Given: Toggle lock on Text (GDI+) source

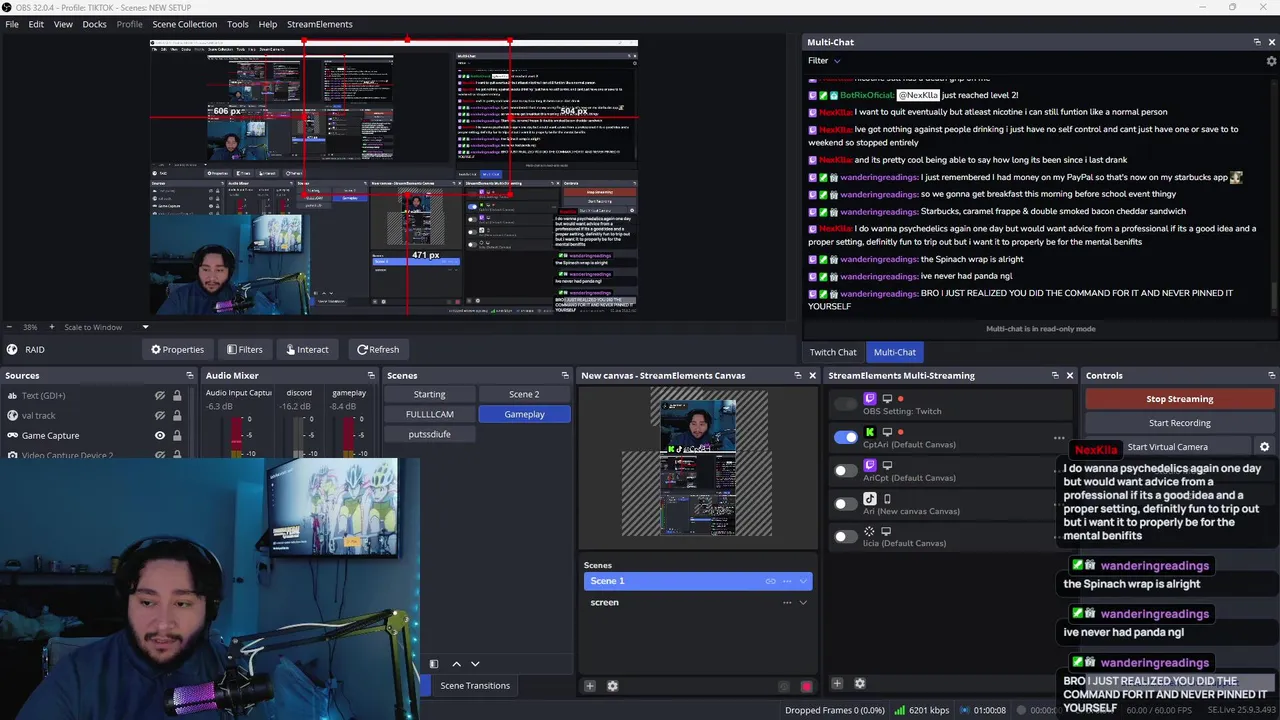Looking at the screenshot, I should [177, 396].
